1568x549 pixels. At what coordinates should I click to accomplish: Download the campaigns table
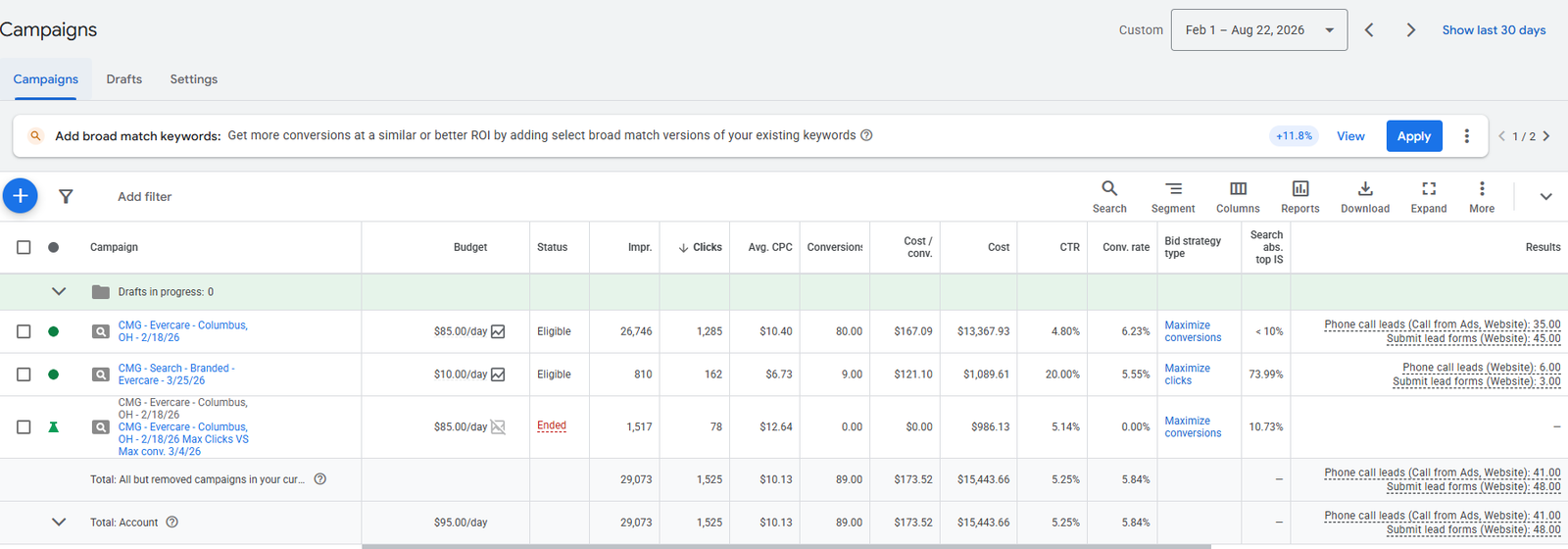pyautogui.click(x=1365, y=196)
